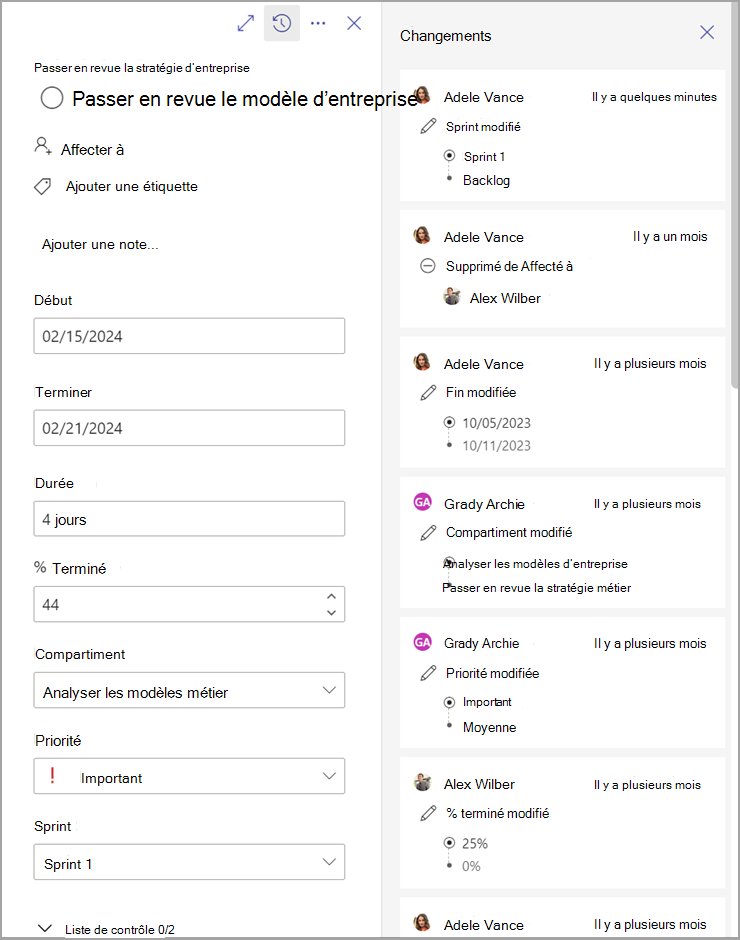Click the 10/05/2023 new end date

pyautogui.click(x=497, y=423)
